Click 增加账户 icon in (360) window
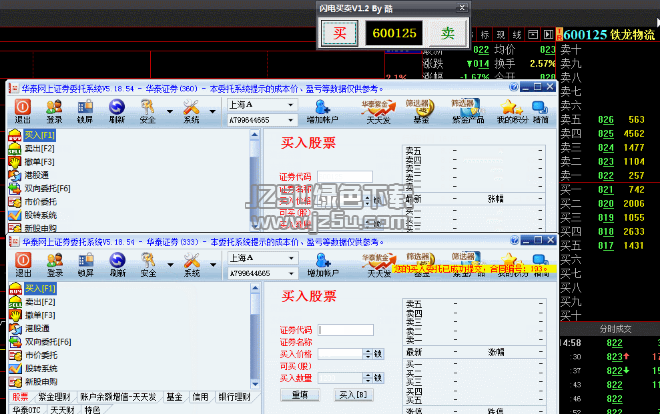Screen dimensions: 660x414 point(322,111)
